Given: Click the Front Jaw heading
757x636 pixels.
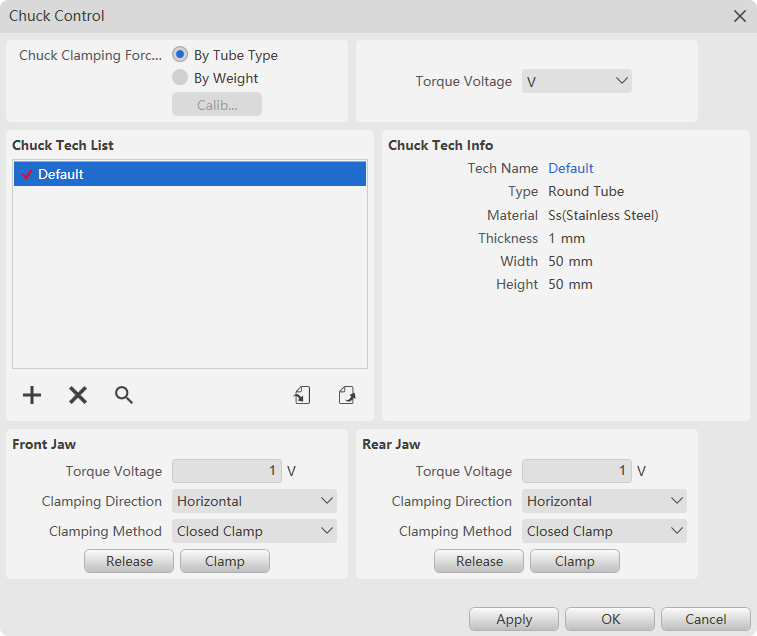Looking at the screenshot, I should (44, 444).
